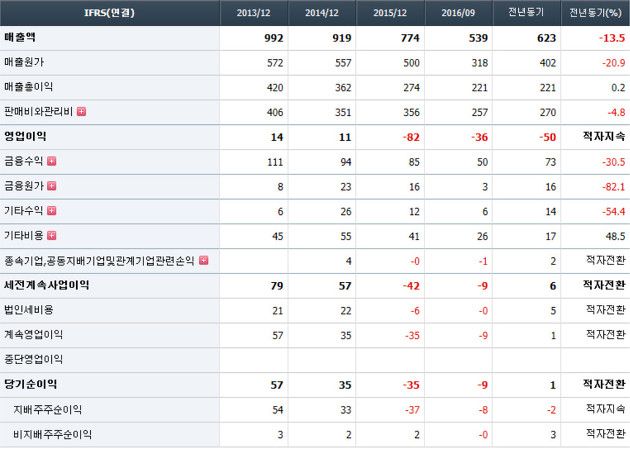Click the 세전계속사업이익 row label
The width and height of the screenshot is (630, 449).
pos(46,285)
